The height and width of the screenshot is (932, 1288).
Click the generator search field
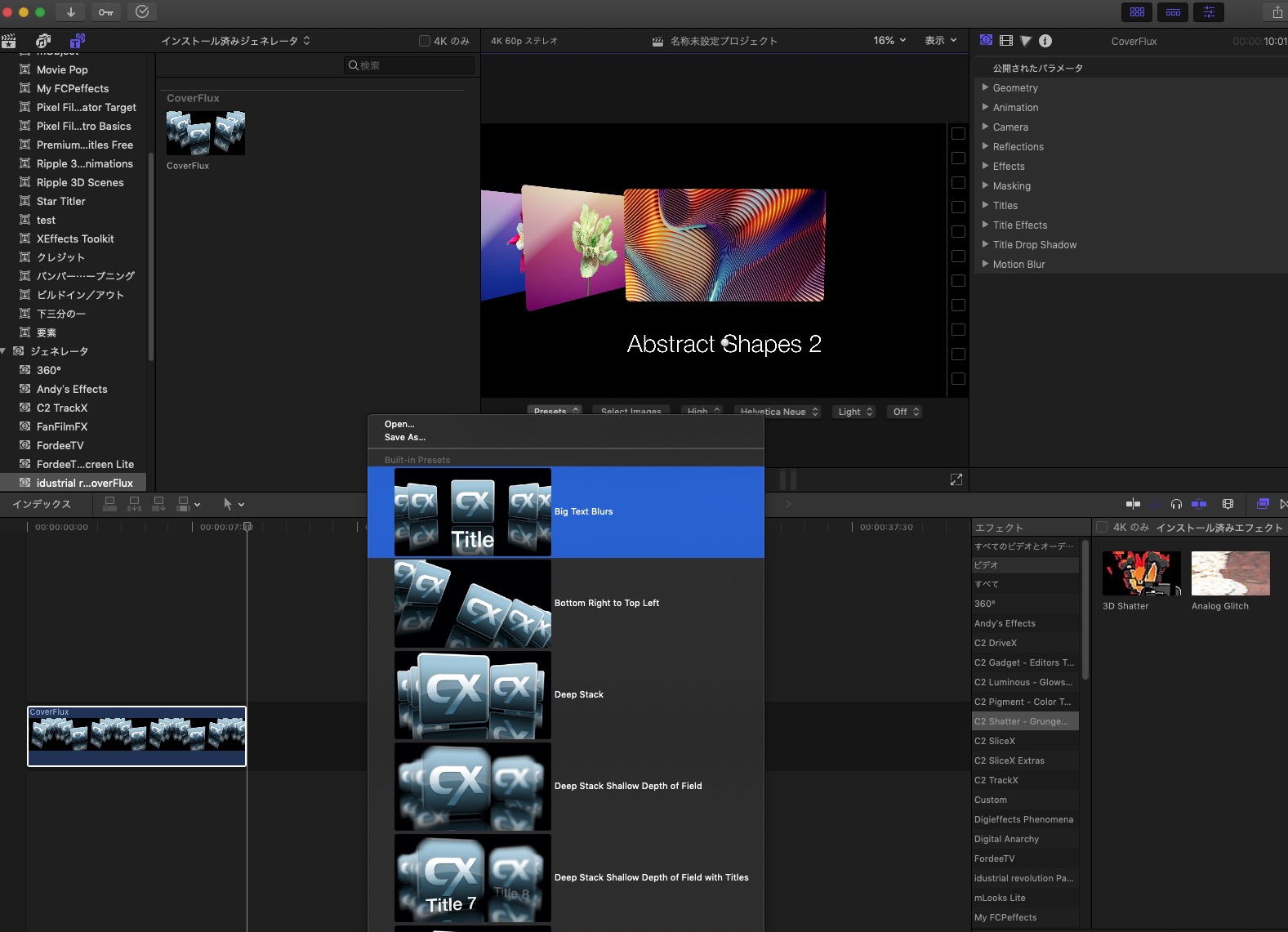[410, 65]
